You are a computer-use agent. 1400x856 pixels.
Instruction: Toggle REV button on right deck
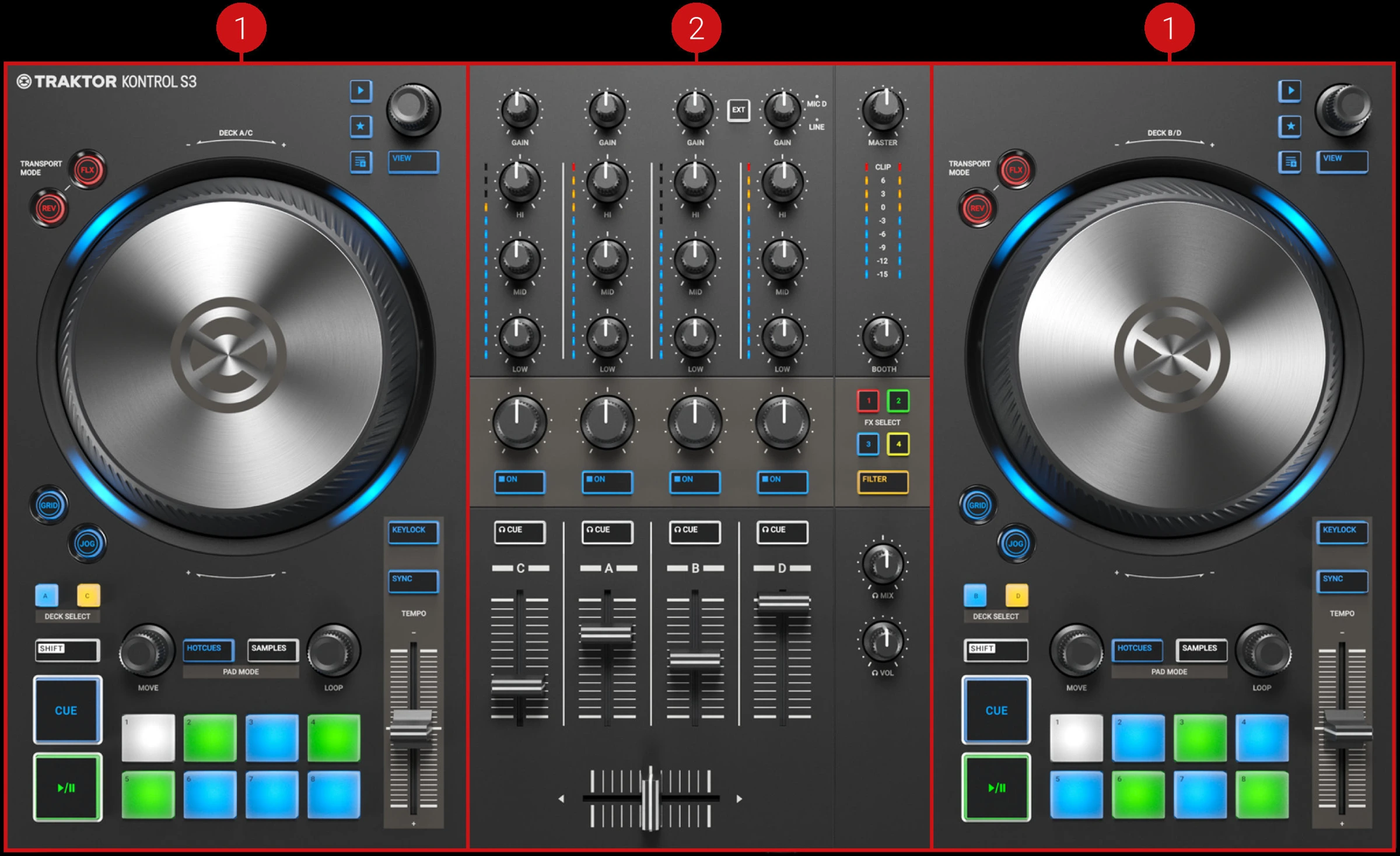(x=978, y=208)
